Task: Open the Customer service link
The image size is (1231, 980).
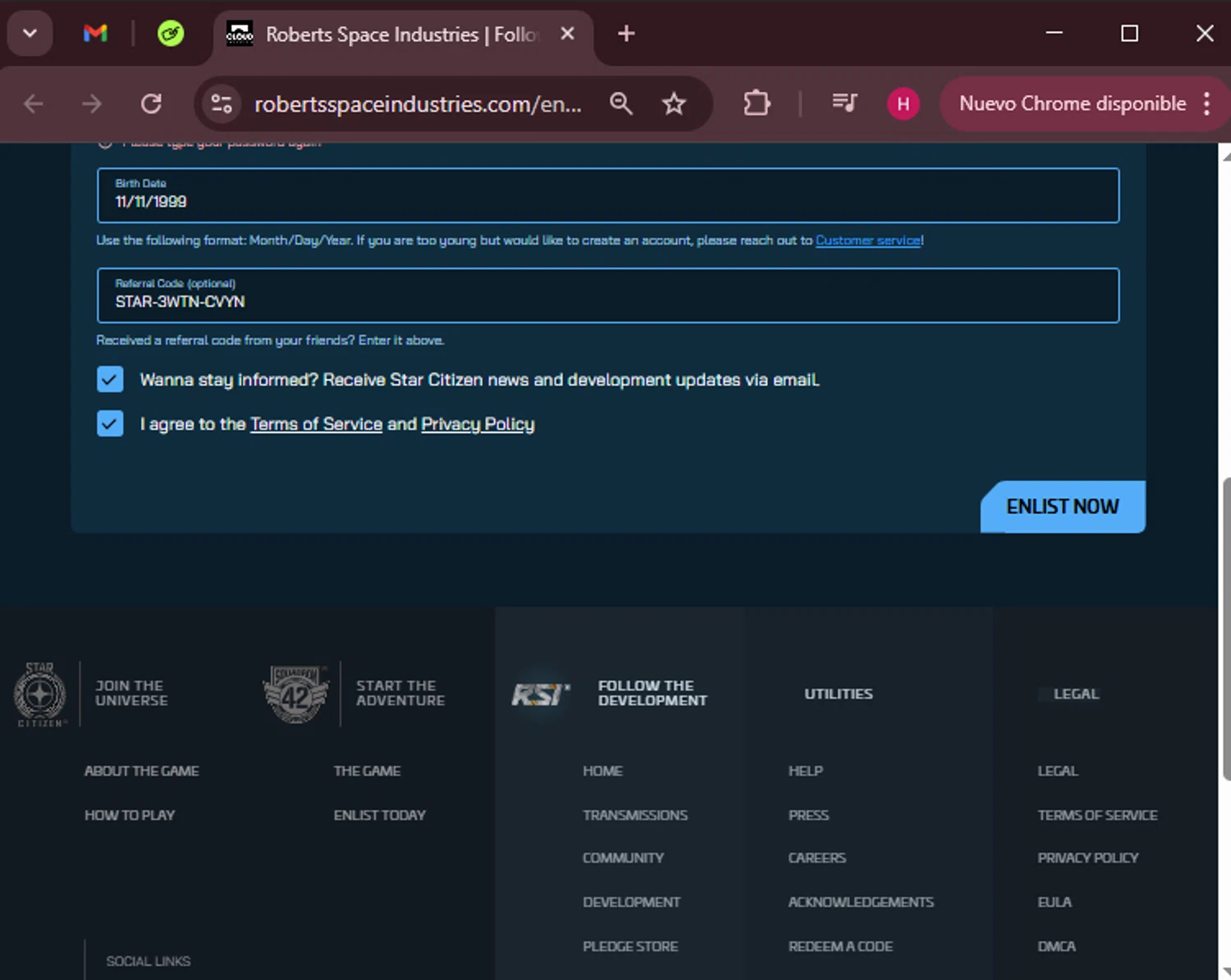Action: click(x=868, y=240)
